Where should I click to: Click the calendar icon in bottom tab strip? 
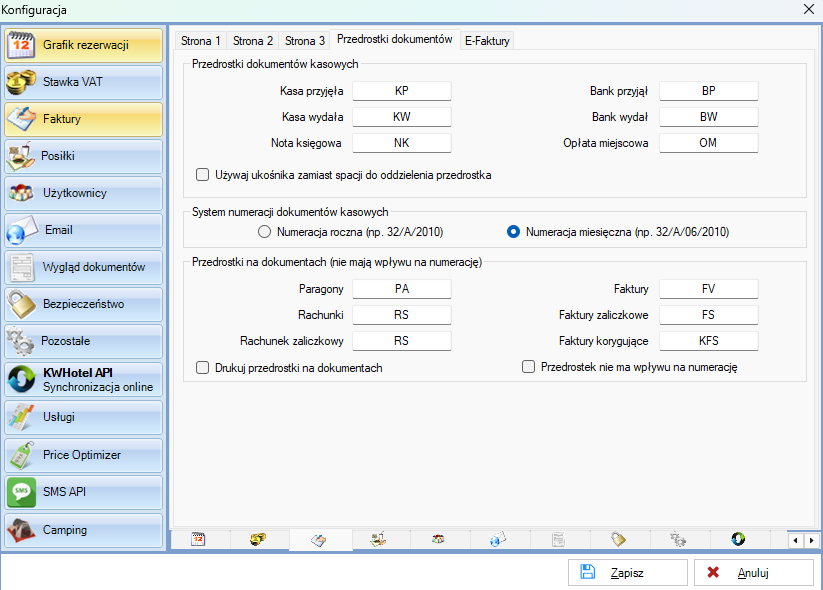pyautogui.click(x=198, y=540)
